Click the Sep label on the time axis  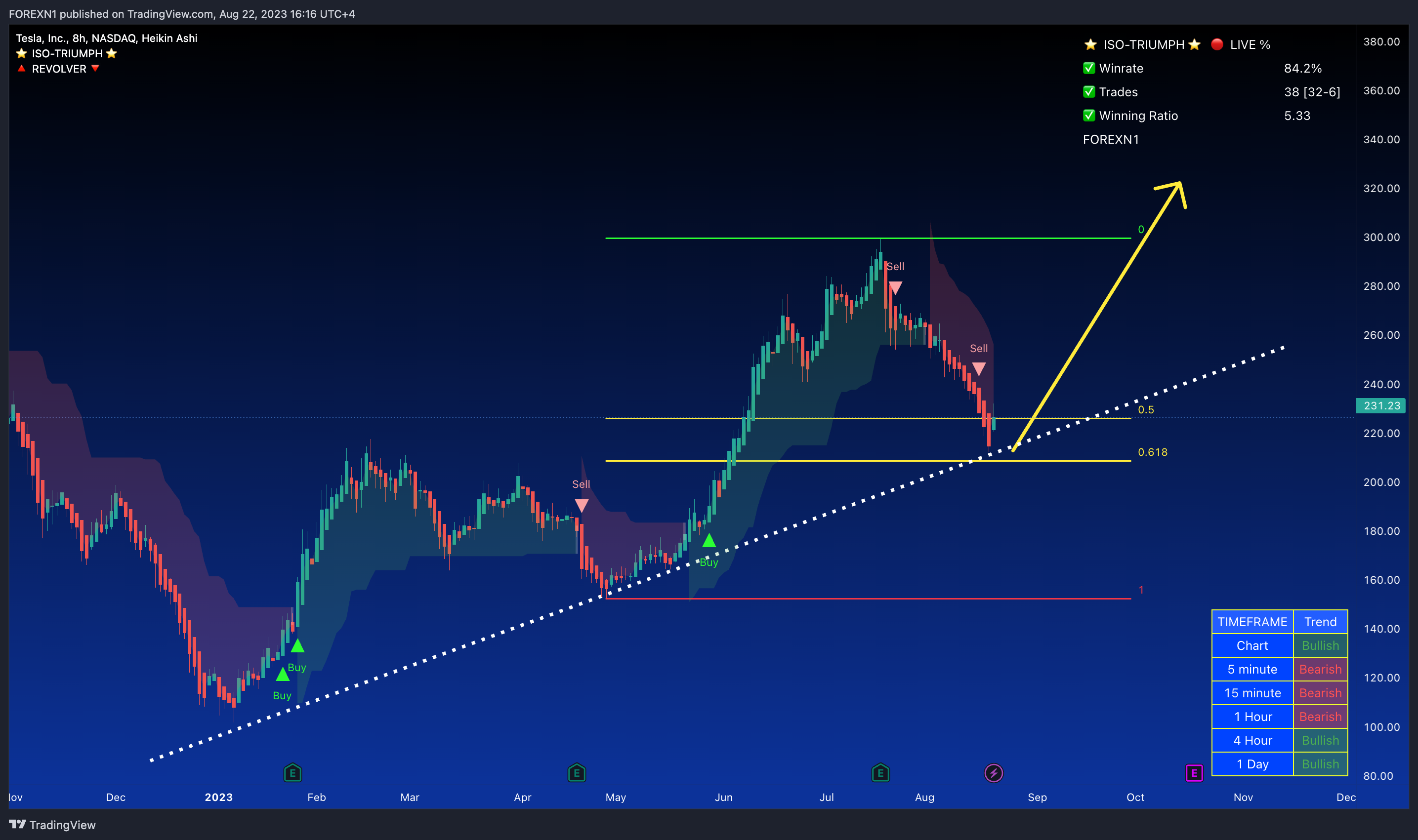(x=1037, y=797)
